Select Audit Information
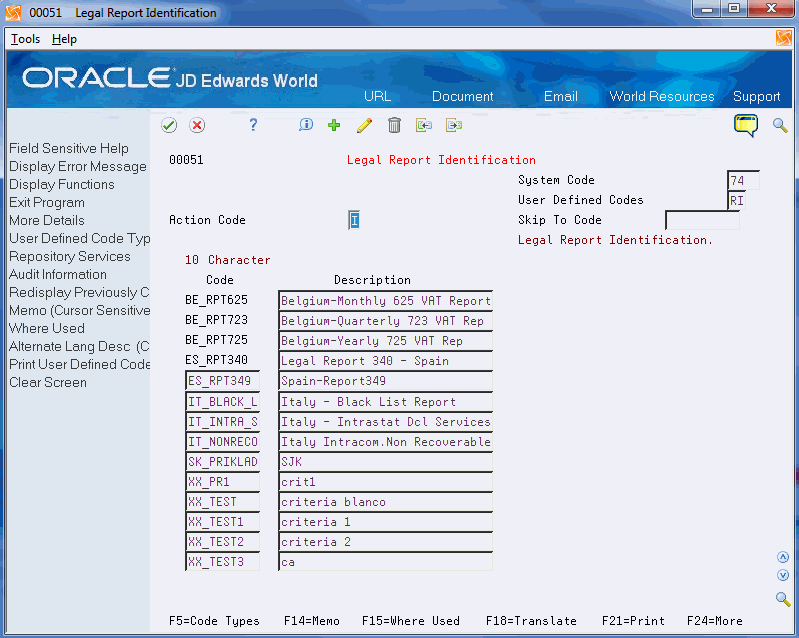This screenshot has height=638, width=799. 58,275
